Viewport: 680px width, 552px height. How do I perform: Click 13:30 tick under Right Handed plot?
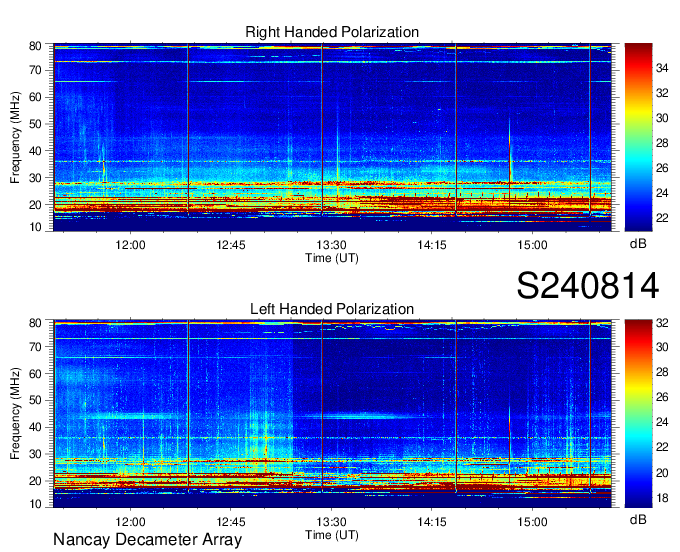[x=331, y=245]
